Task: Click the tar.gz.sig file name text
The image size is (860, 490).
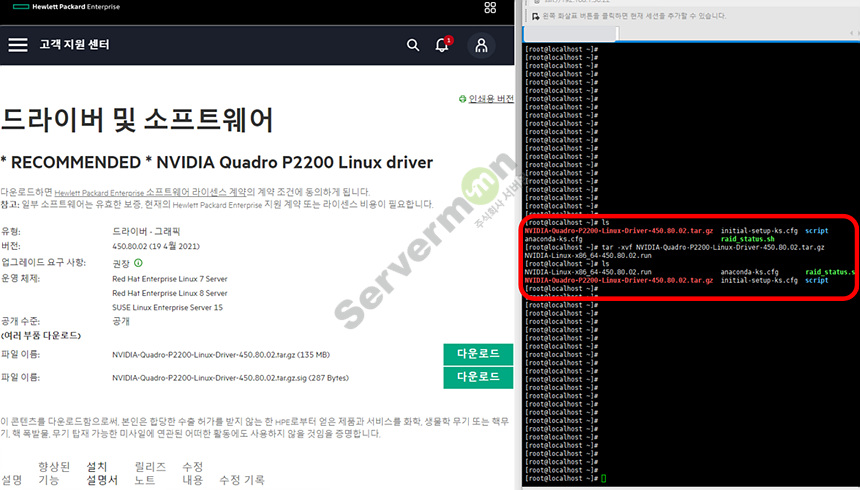Action: (x=230, y=378)
